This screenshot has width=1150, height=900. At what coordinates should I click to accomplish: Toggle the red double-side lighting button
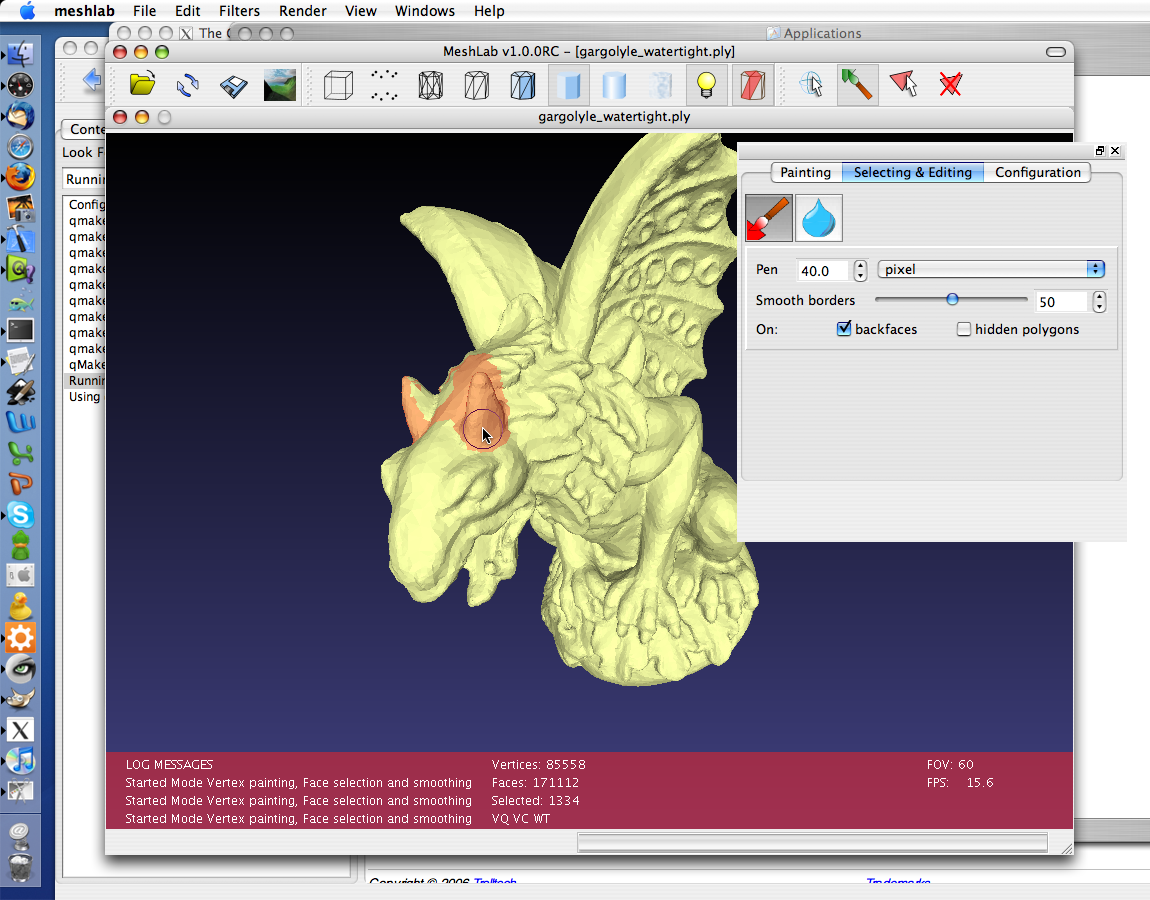click(752, 85)
